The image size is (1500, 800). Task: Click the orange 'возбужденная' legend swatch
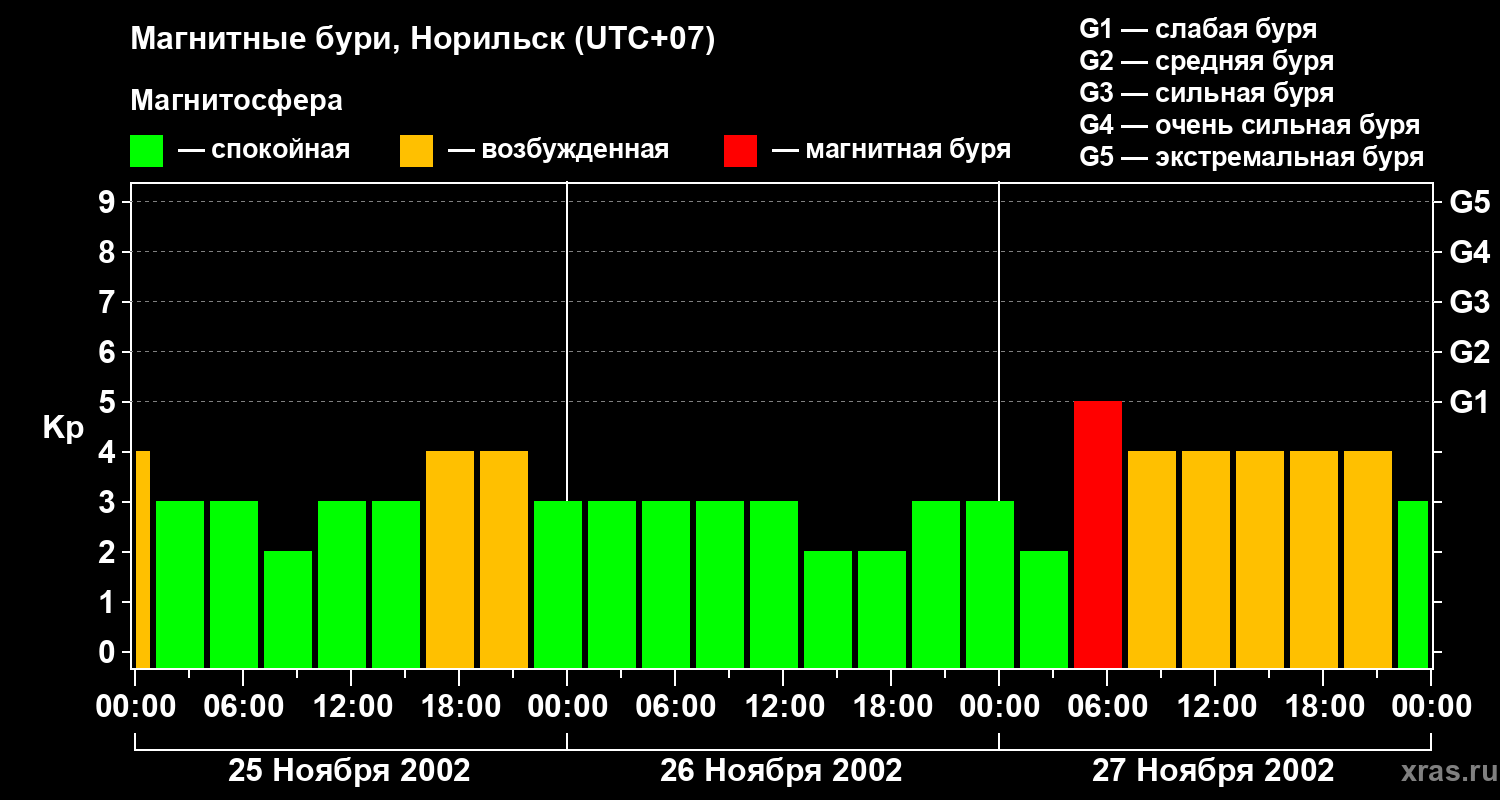[416, 151]
